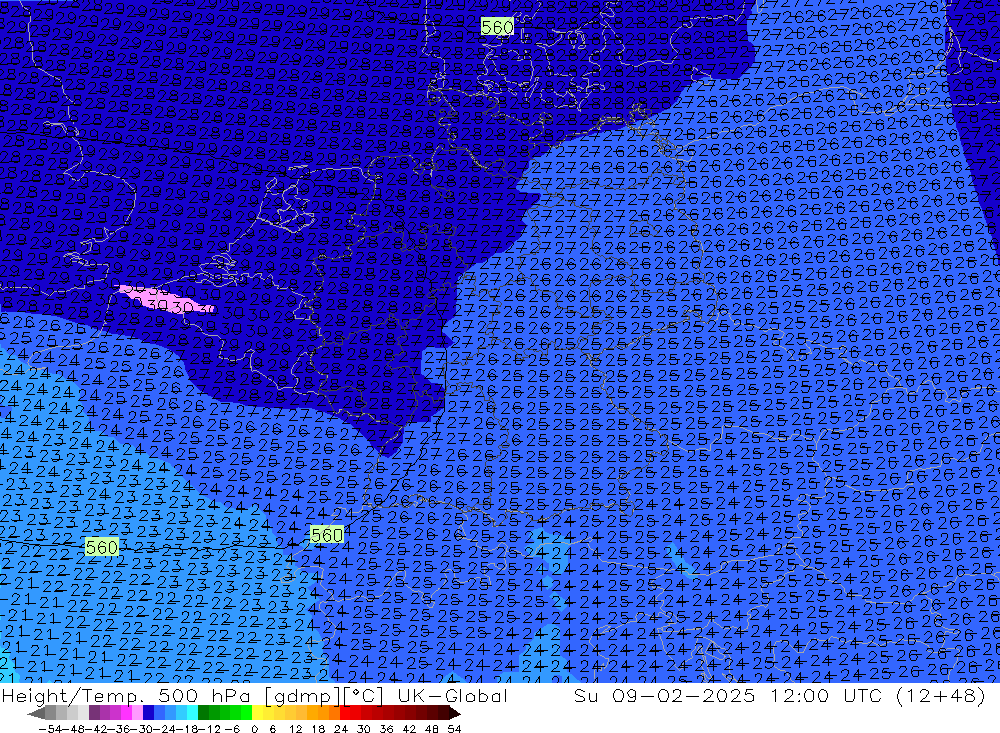
Task: Click the bright yellow swatch on the color scale
Action: (257, 712)
